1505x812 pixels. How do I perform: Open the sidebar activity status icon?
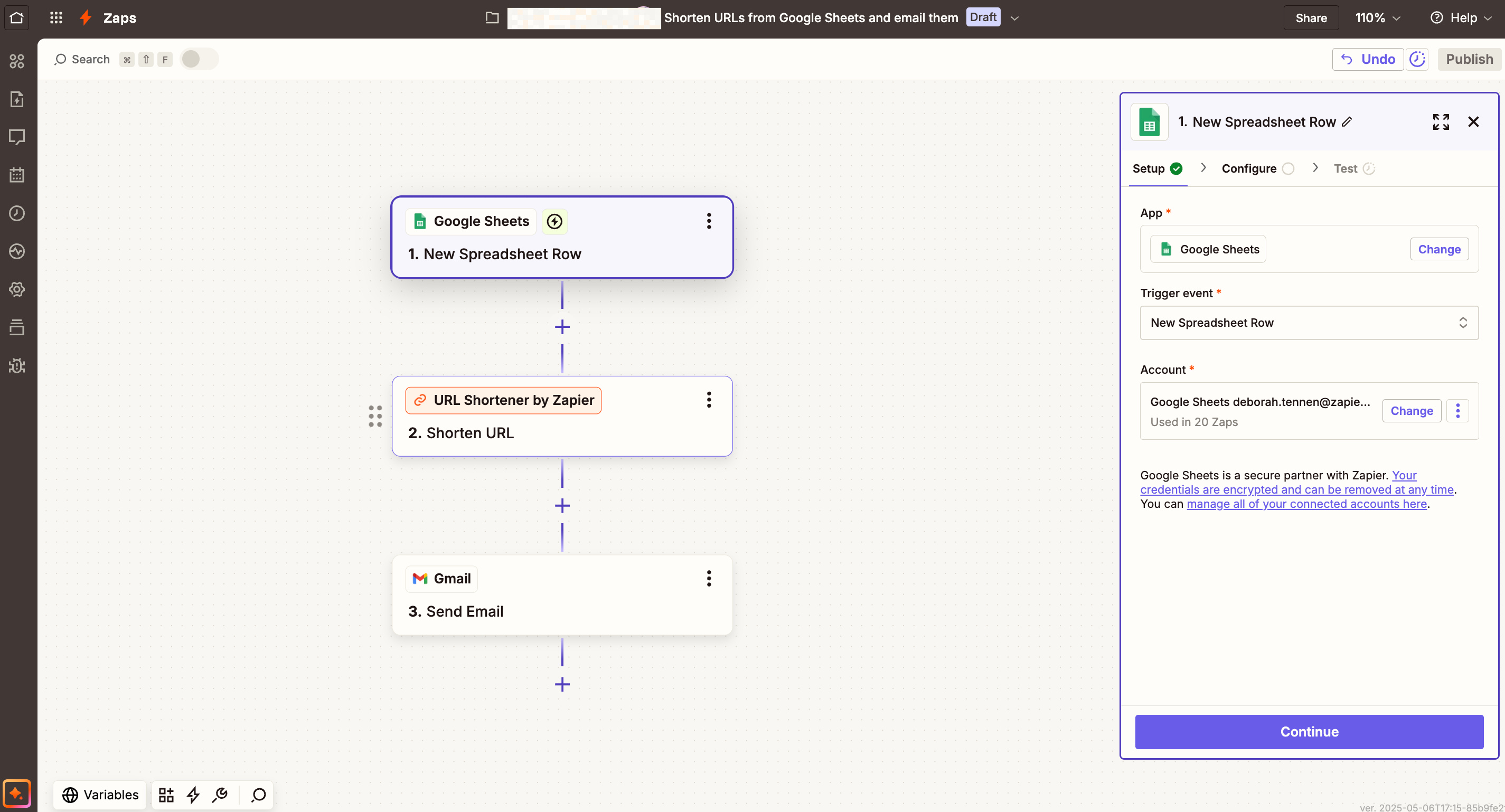(17, 251)
